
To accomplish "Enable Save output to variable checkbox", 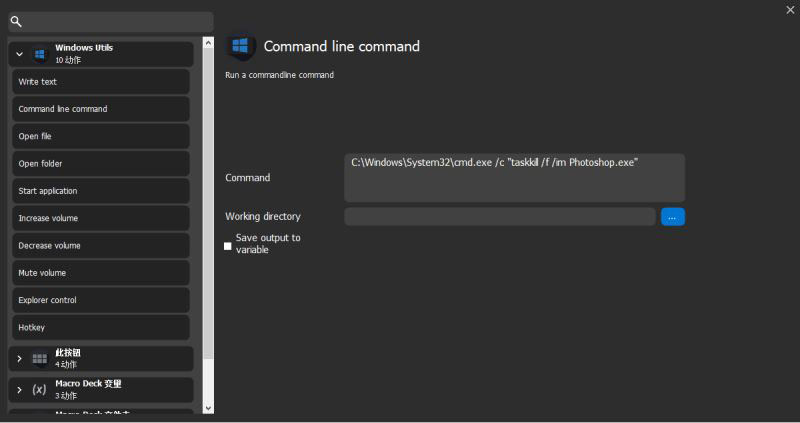I will pyautogui.click(x=228, y=245).
